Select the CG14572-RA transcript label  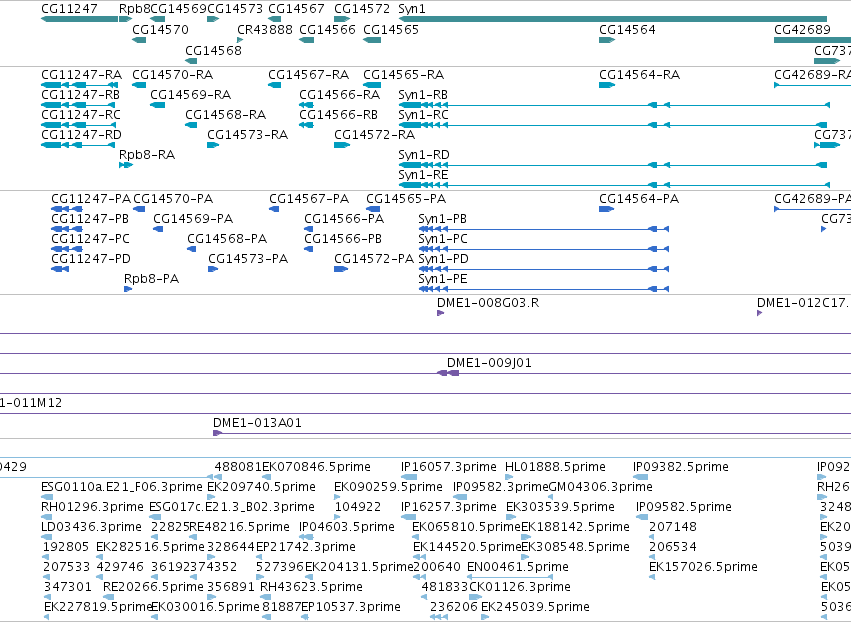click(374, 135)
